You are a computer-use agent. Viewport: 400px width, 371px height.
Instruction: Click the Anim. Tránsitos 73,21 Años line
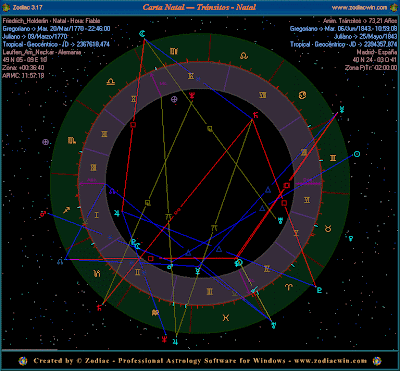(360, 20)
